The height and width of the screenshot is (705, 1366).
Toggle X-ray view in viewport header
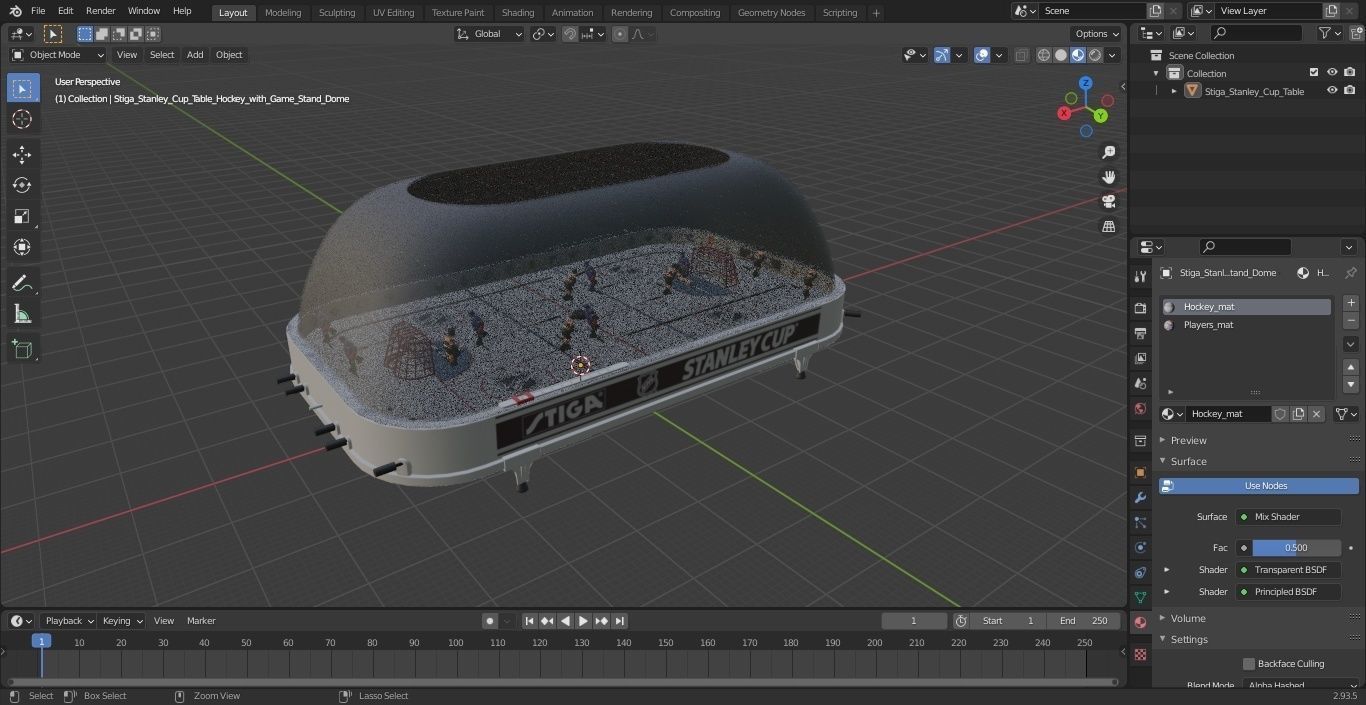point(1021,55)
